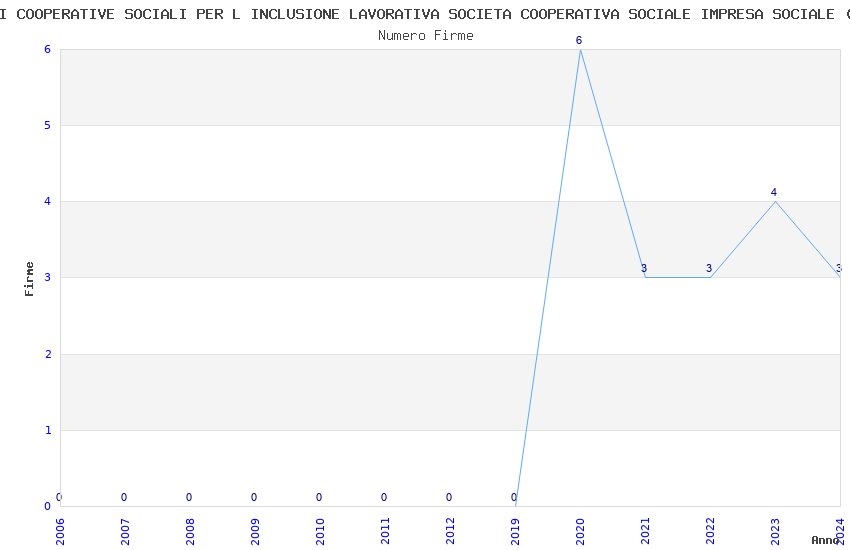850x550 pixels.
Task: Click the 2020 year label on the x-axis
Action: coord(581,531)
